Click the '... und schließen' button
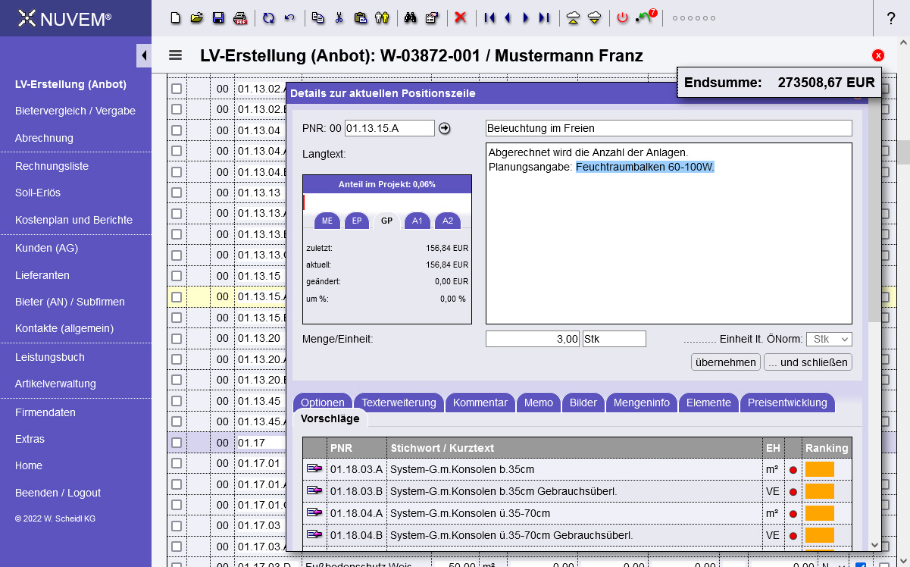Screen dimensions: 910x567 (808, 362)
